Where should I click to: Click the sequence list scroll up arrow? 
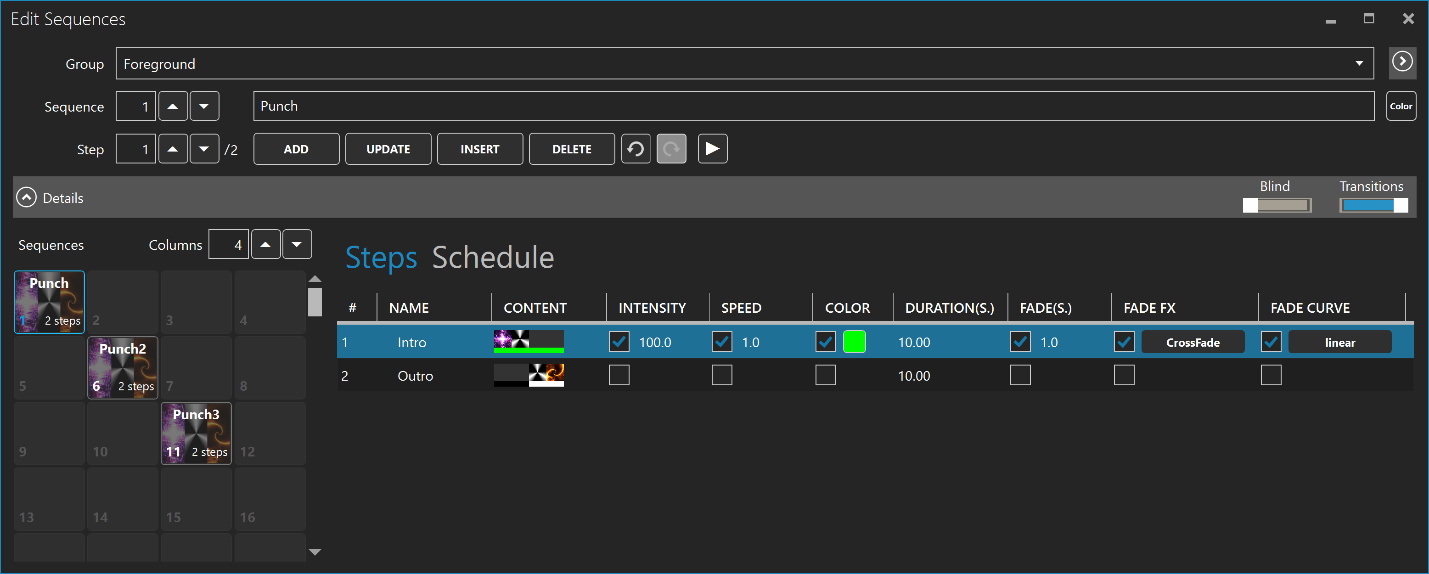point(315,279)
